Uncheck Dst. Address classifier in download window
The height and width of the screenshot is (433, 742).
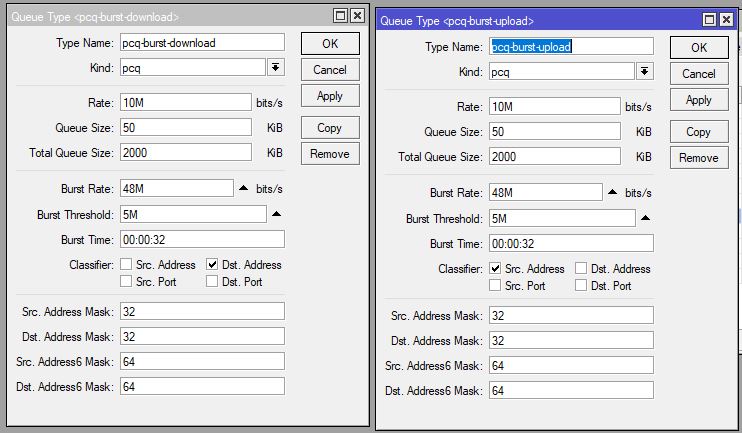(212, 264)
